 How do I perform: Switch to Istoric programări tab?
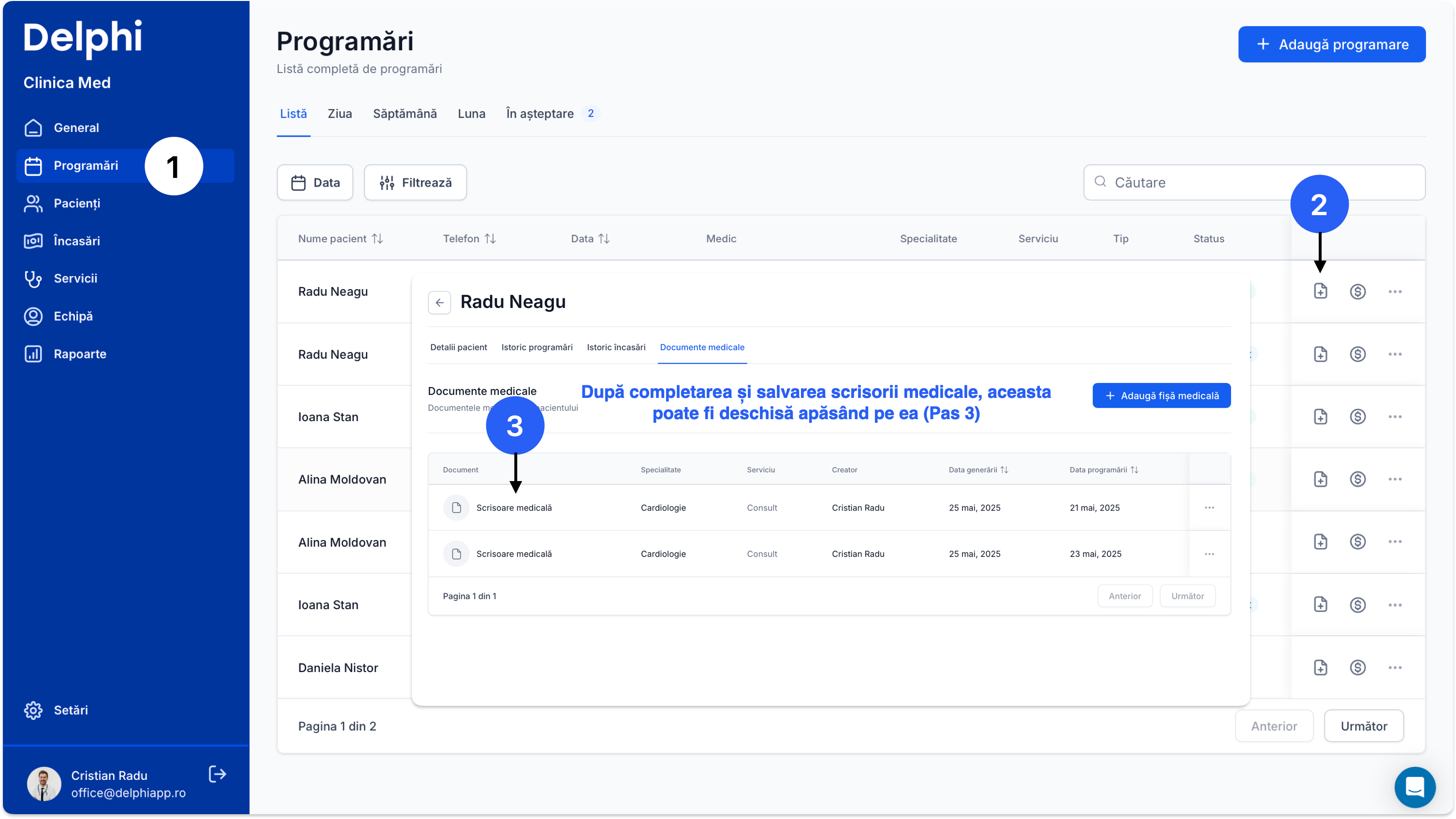[x=537, y=347]
